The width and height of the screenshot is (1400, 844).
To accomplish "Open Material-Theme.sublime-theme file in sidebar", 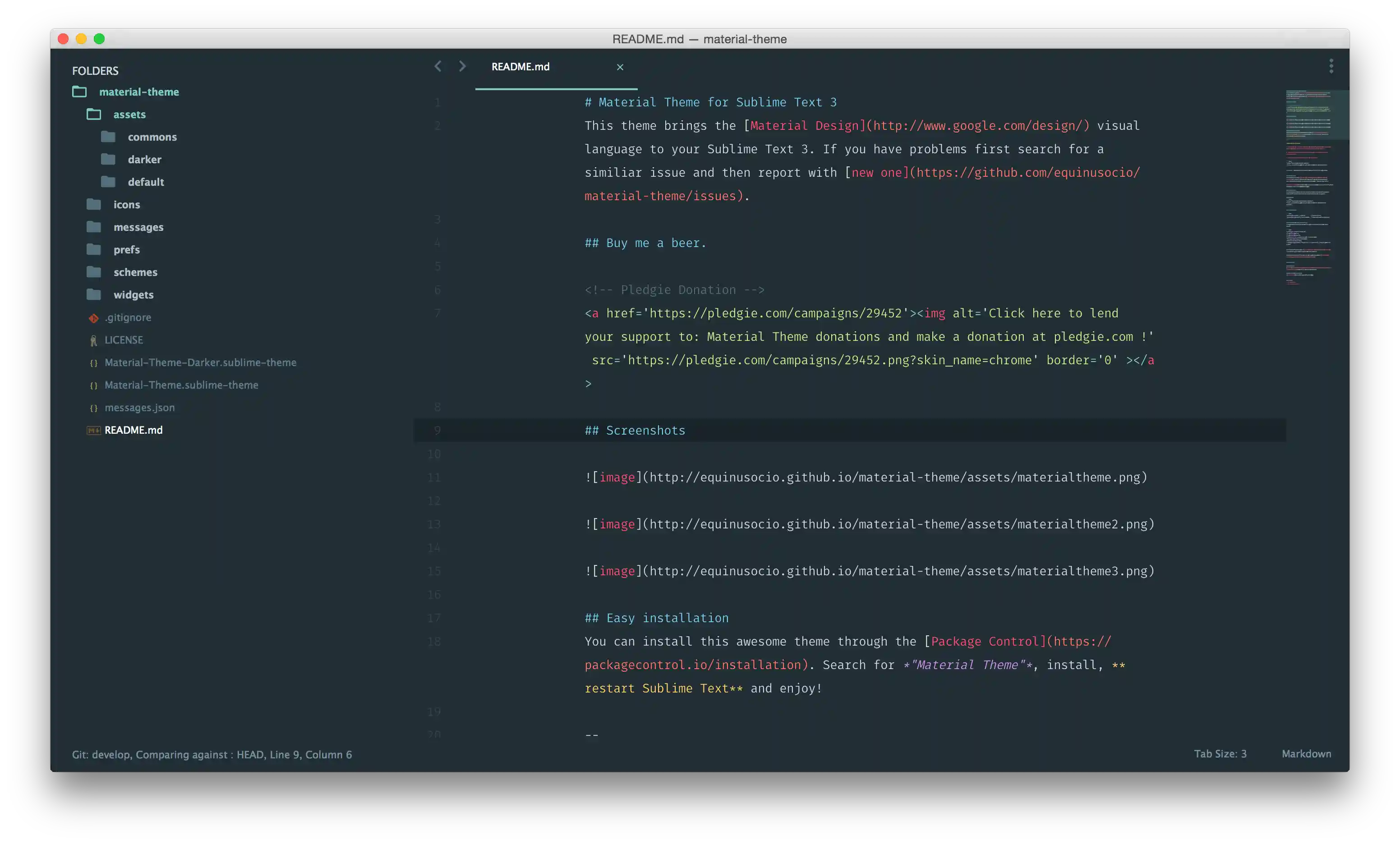I will [181, 385].
